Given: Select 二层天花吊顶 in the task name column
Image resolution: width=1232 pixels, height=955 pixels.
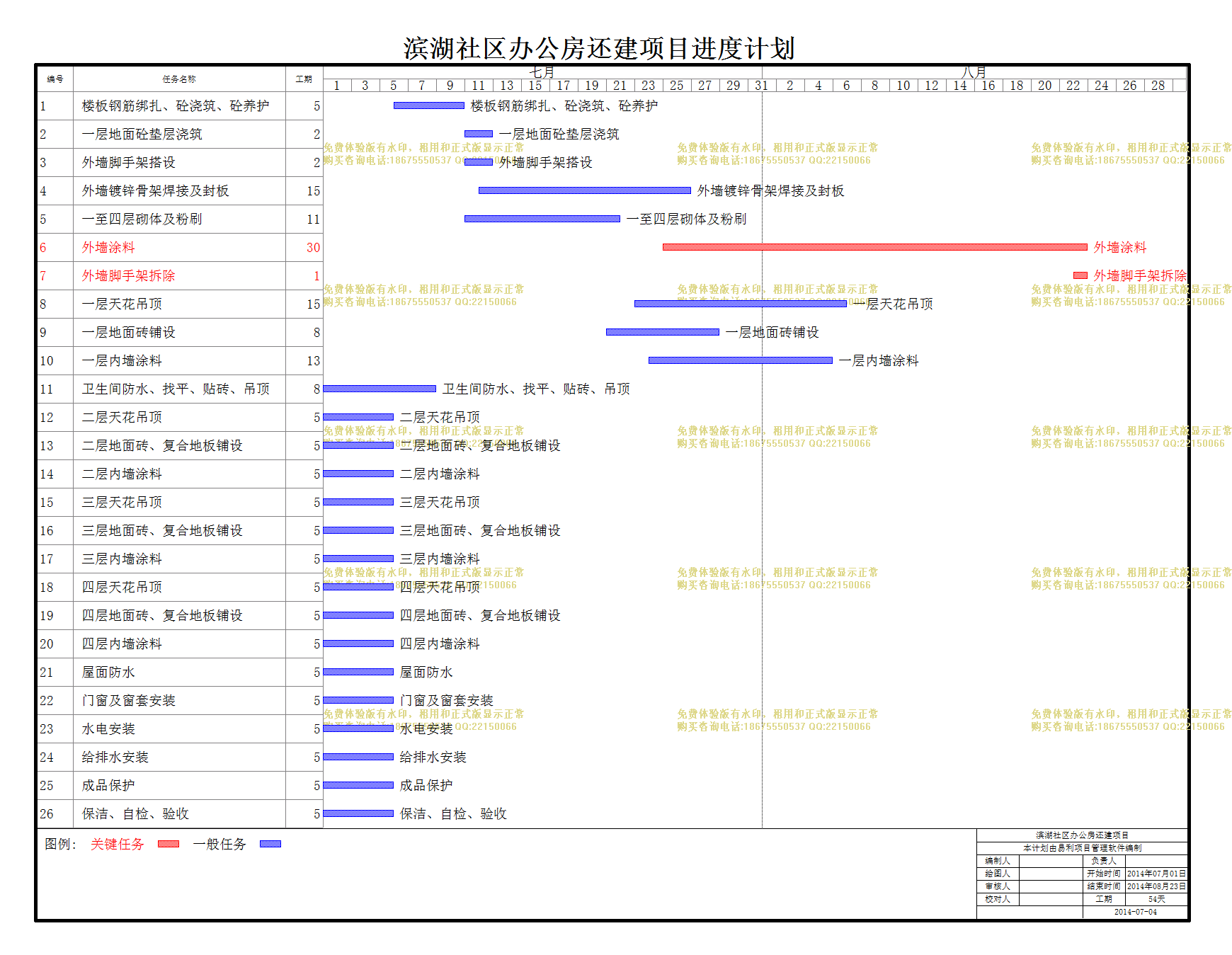Looking at the screenshot, I should pos(122,417).
